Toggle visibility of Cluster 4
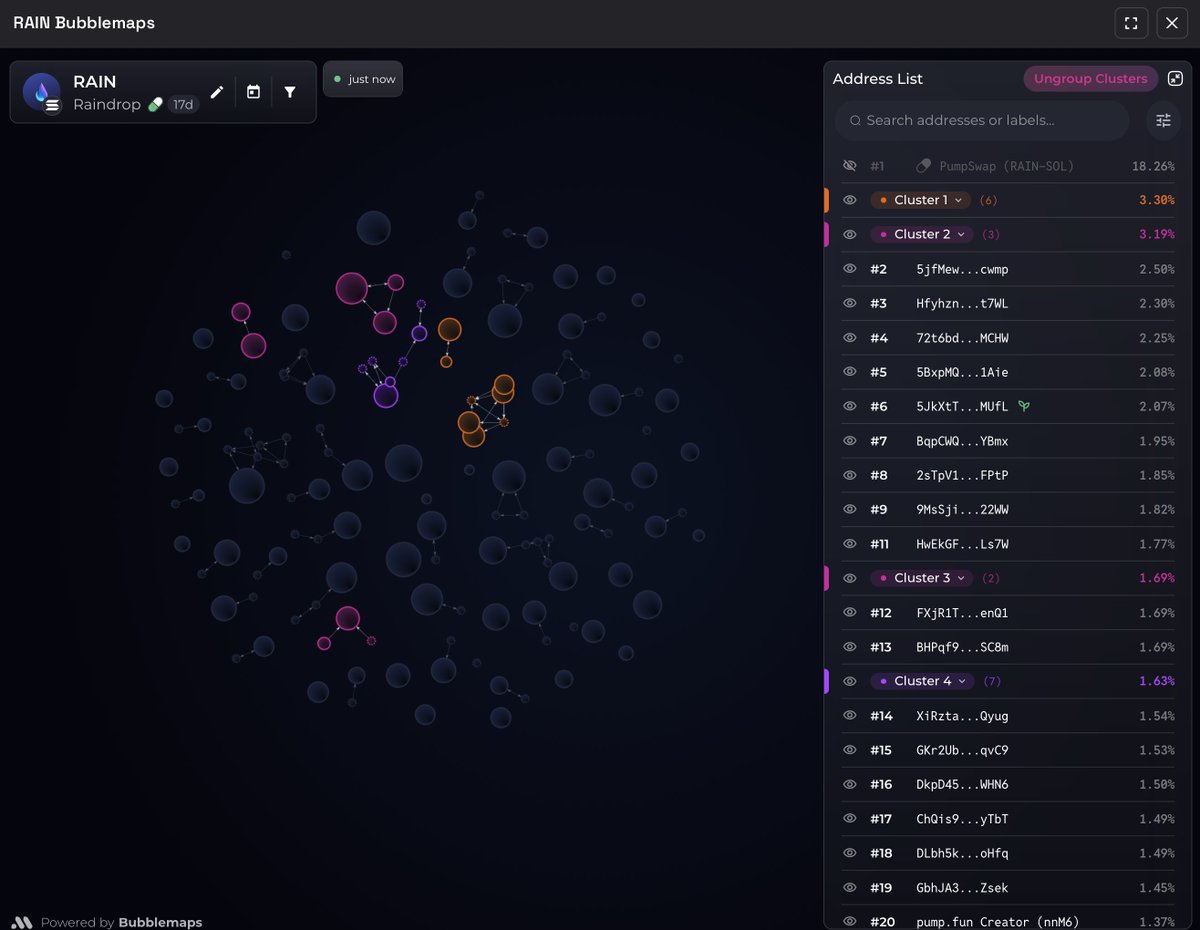1200x930 pixels. tap(850, 681)
